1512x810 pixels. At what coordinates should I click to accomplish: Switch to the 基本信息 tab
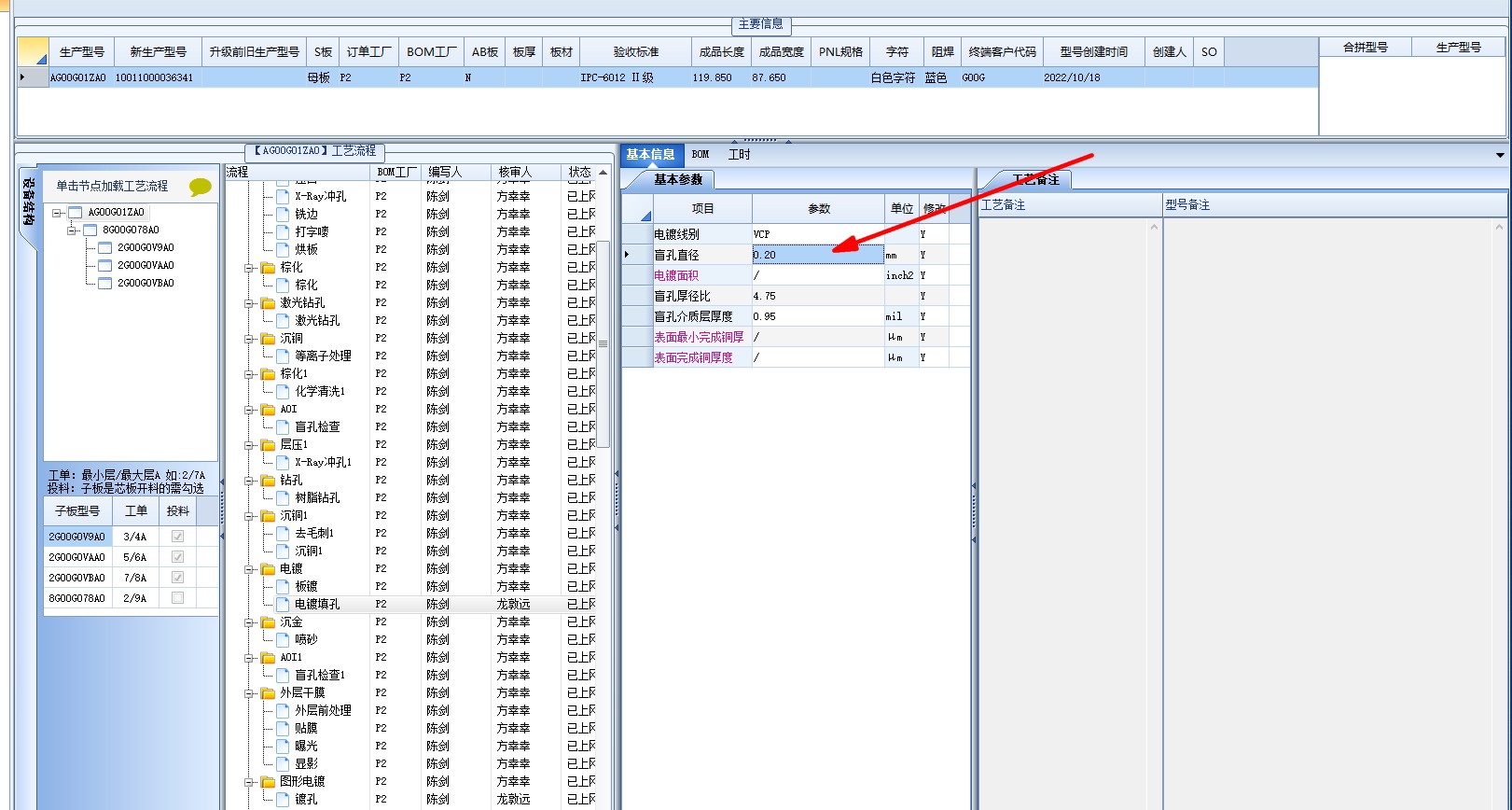click(650, 155)
